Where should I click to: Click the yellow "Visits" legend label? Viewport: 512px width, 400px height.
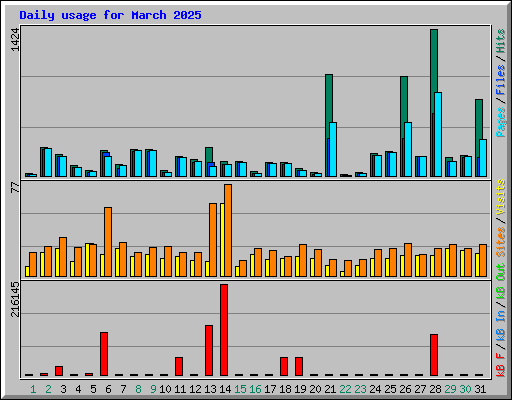pos(501,197)
